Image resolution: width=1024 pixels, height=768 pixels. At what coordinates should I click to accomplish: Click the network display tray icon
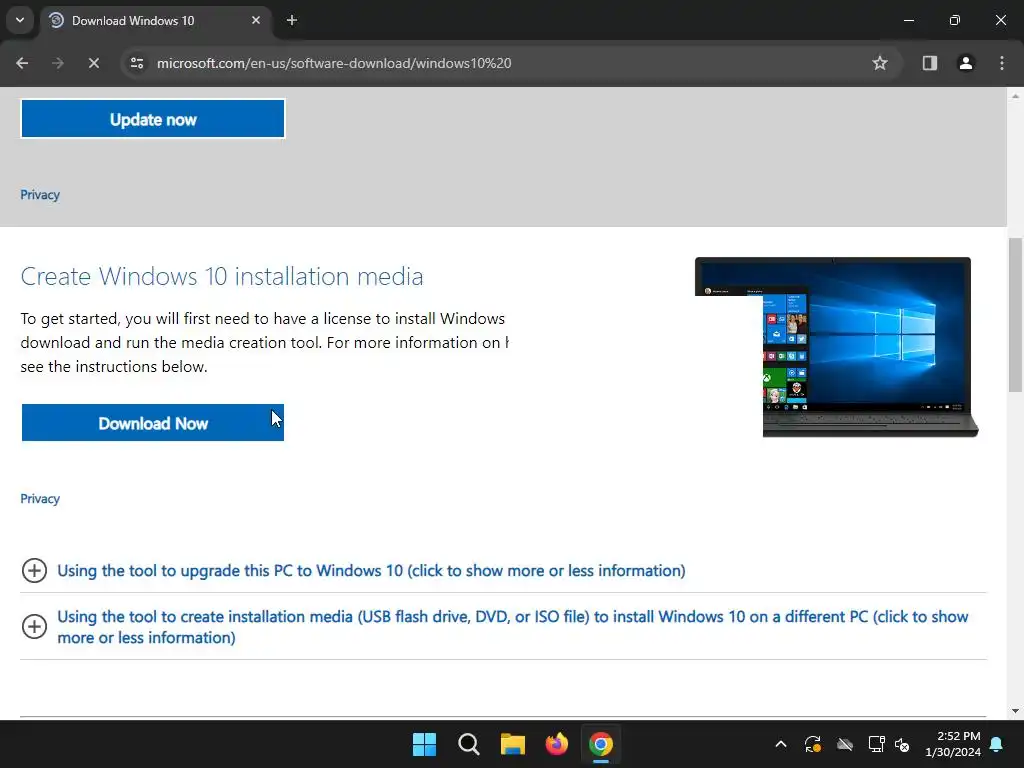876,744
